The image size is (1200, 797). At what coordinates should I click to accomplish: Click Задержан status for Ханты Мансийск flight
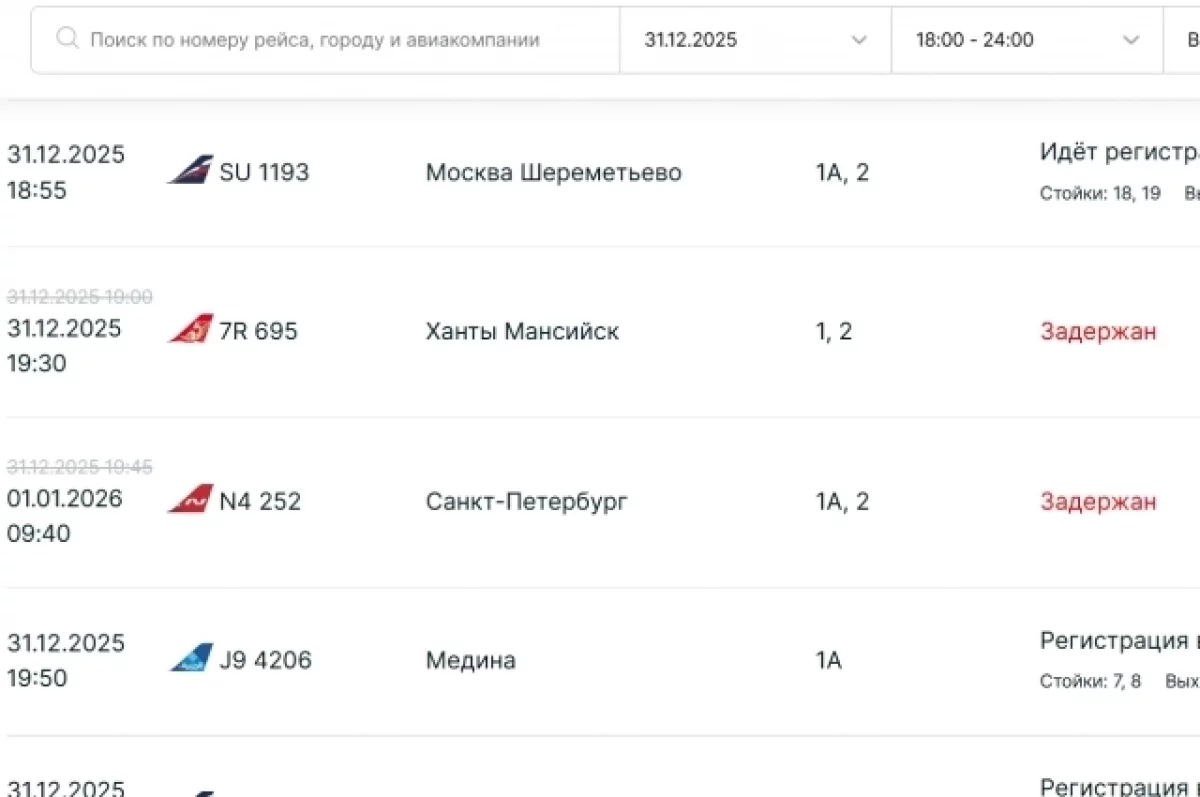click(1098, 331)
